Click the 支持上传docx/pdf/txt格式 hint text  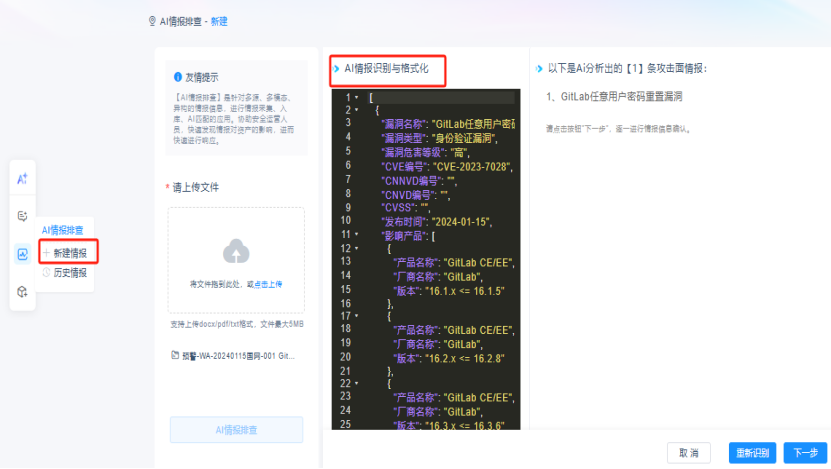point(237,324)
